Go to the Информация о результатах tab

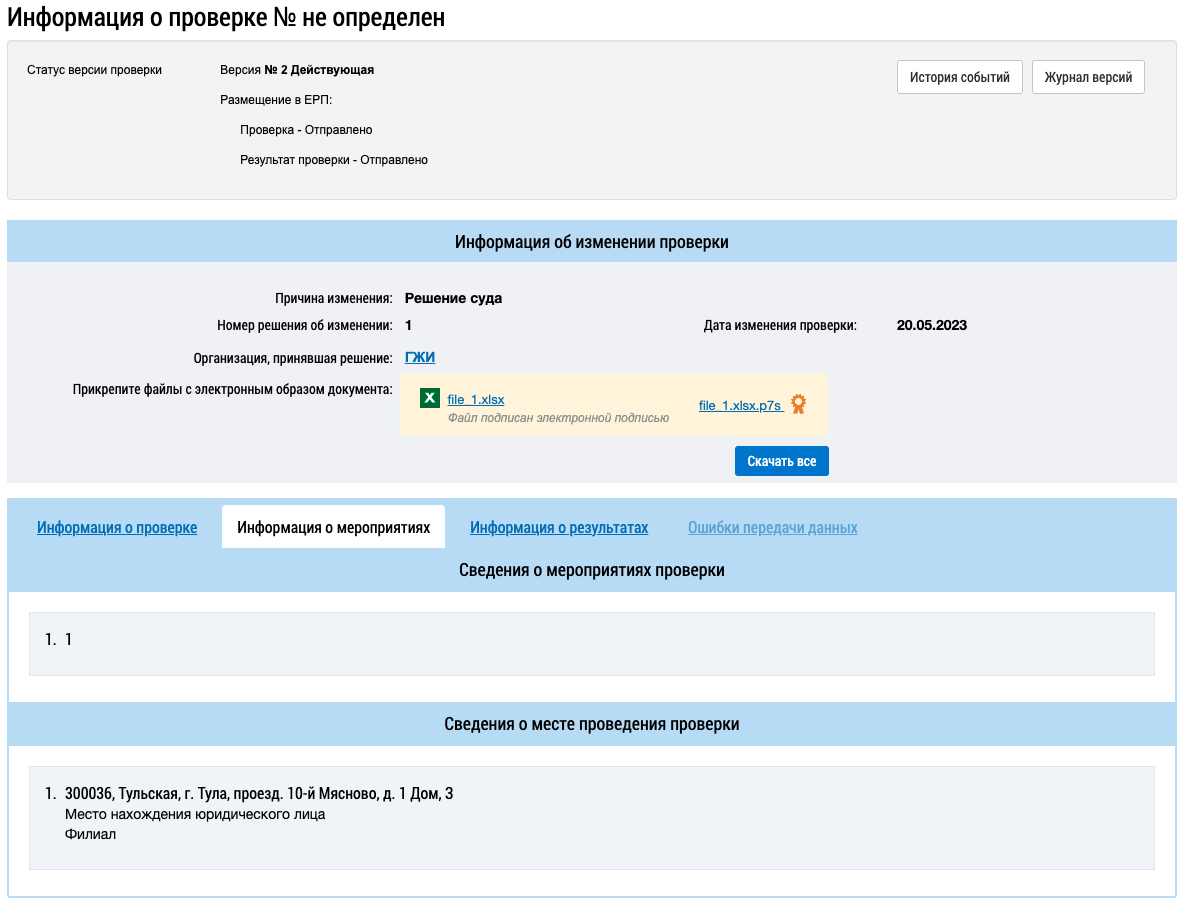[559, 528]
